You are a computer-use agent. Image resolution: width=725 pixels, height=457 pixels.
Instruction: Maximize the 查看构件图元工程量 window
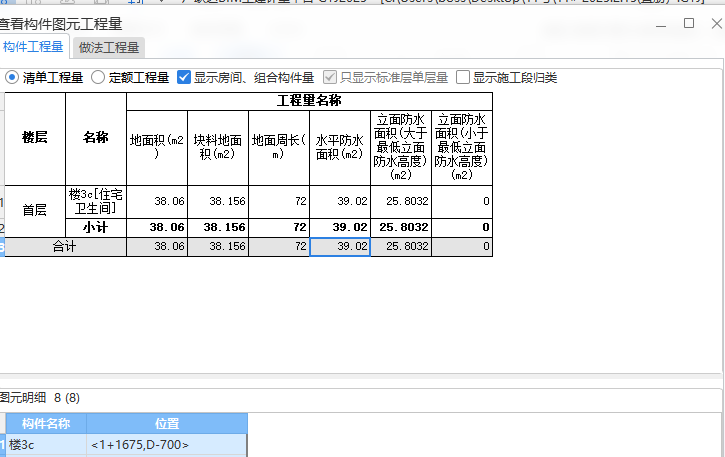click(x=689, y=23)
